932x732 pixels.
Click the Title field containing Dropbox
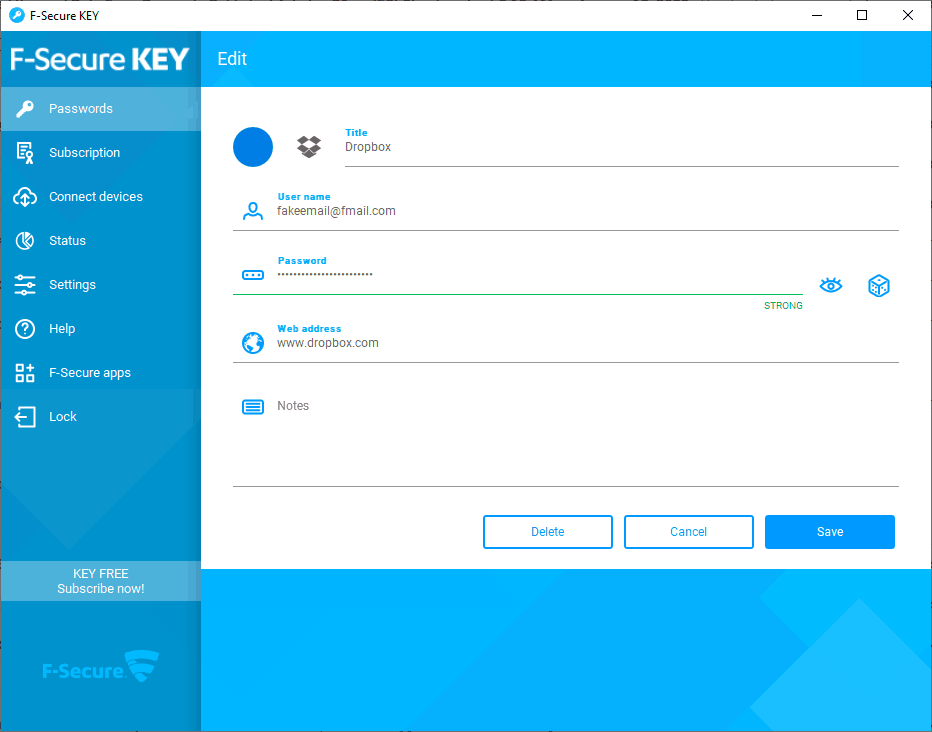pos(621,147)
